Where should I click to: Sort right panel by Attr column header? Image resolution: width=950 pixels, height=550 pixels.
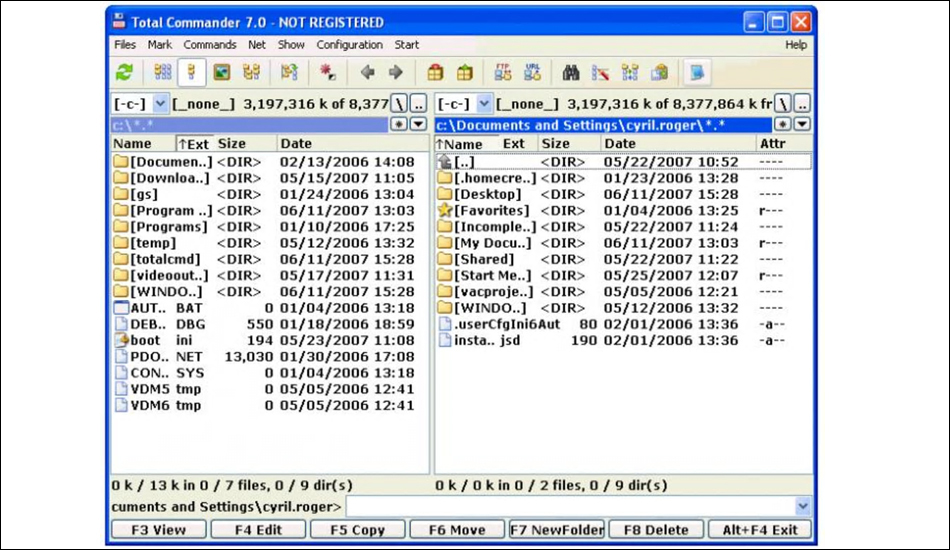[x=784, y=144]
